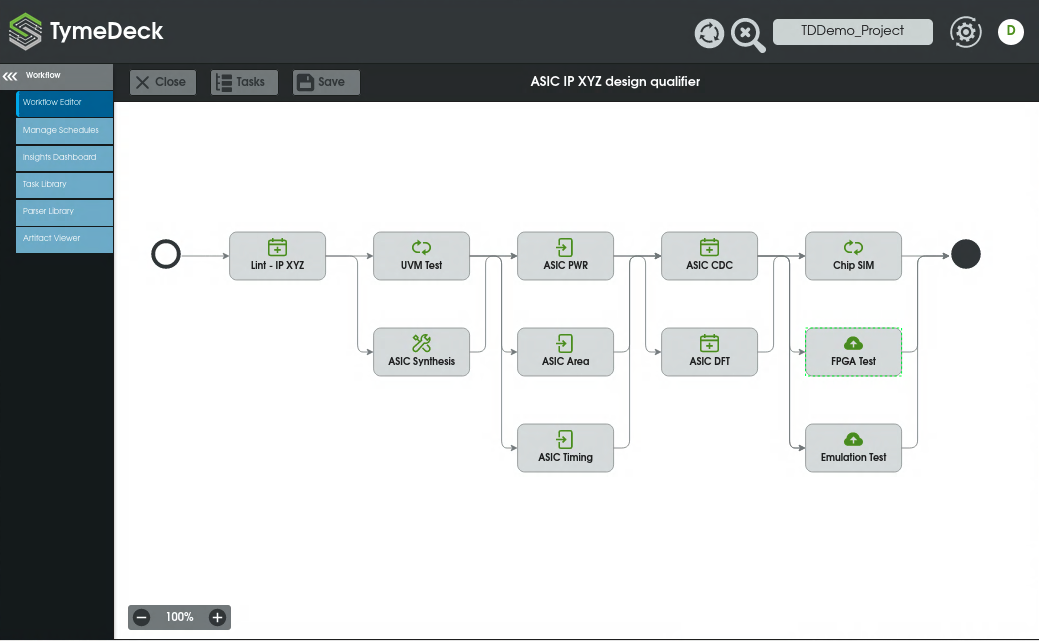Click the user avatar labeled D
Screen dimensions: 1039x641
pos(1010,32)
